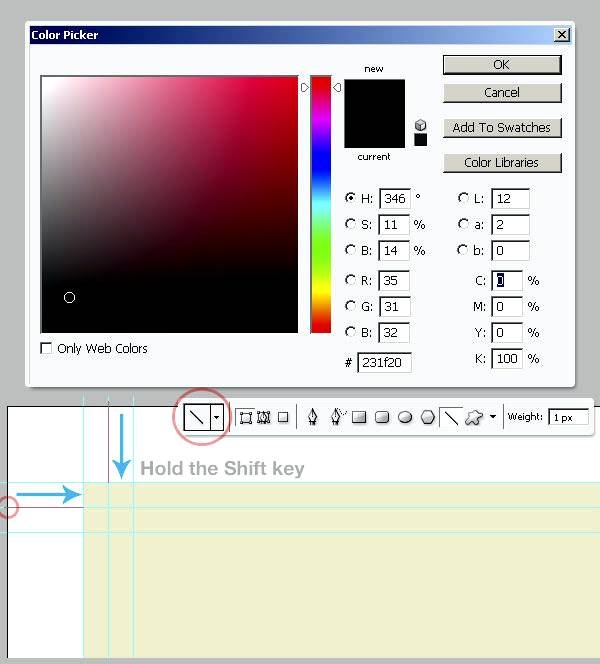The height and width of the screenshot is (664, 600).
Task: Click the L value field showing 12
Action: 510,199
